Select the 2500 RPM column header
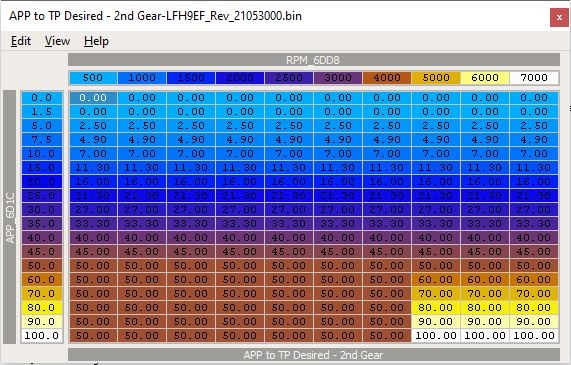The height and width of the screenshot is (365, 571). [x=289, y=78]
